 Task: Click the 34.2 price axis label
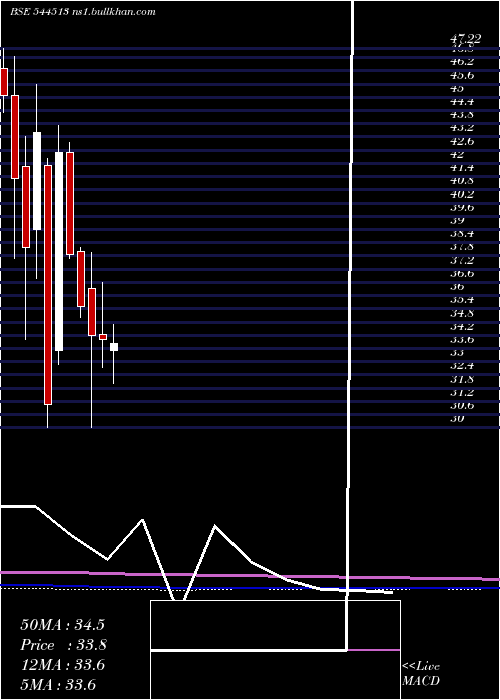462,326
